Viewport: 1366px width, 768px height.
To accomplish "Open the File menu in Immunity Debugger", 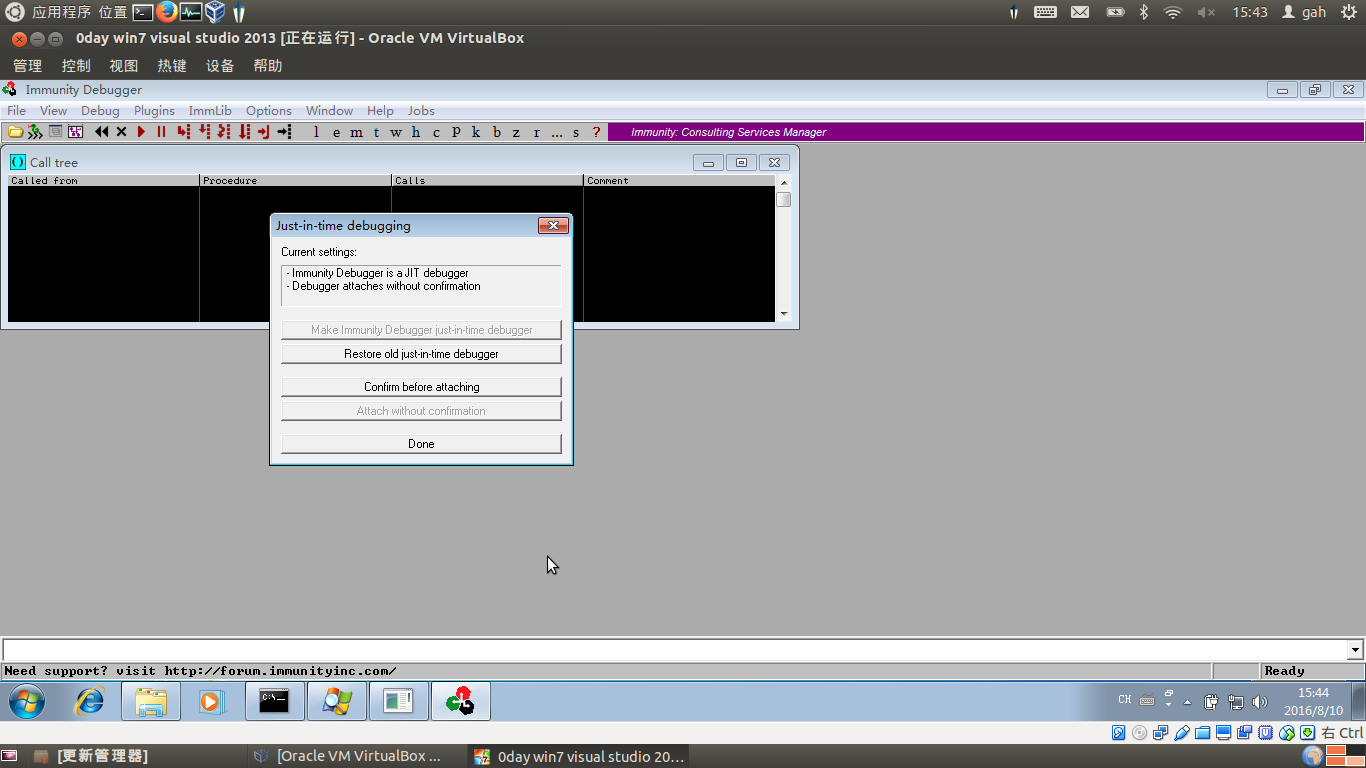I will (17, 111).
